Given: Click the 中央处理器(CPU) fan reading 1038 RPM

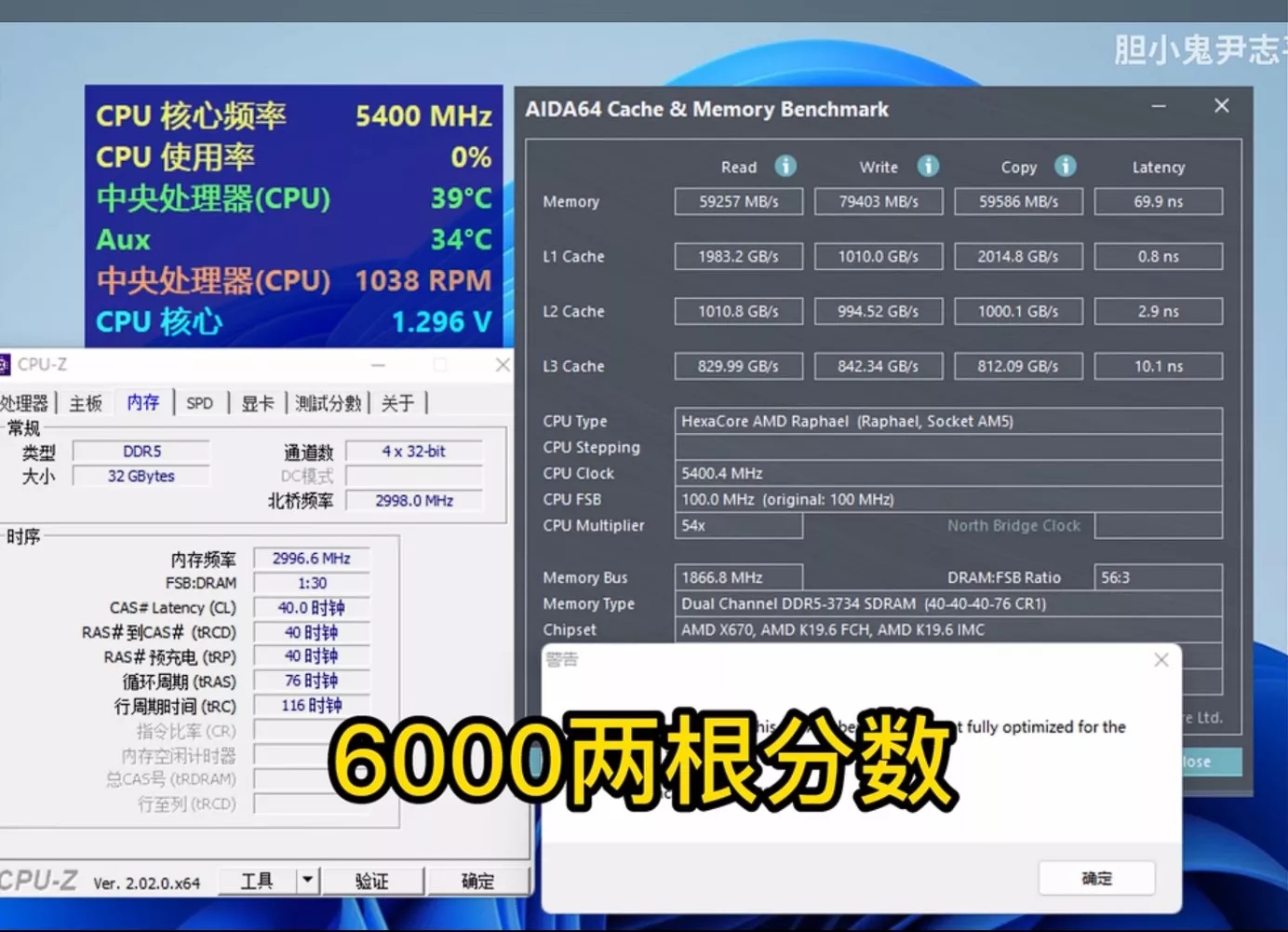Looking at the screenshot, I should pos(423,280).
